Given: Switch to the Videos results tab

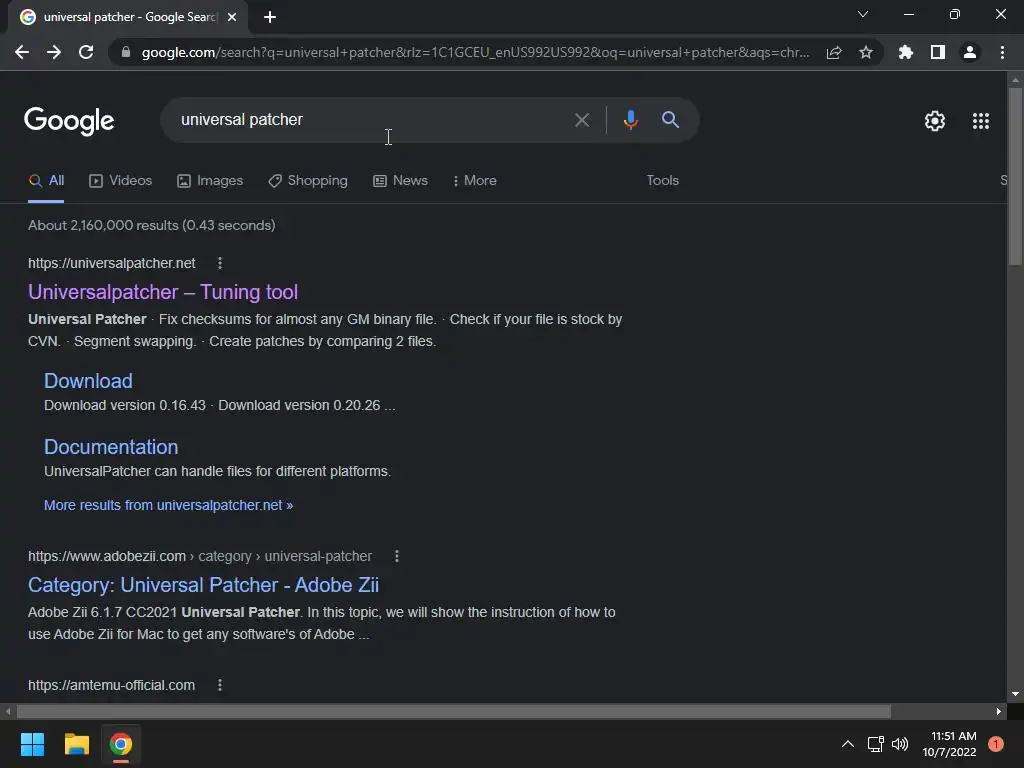Looking at the screenshot, I should point(120,181).
